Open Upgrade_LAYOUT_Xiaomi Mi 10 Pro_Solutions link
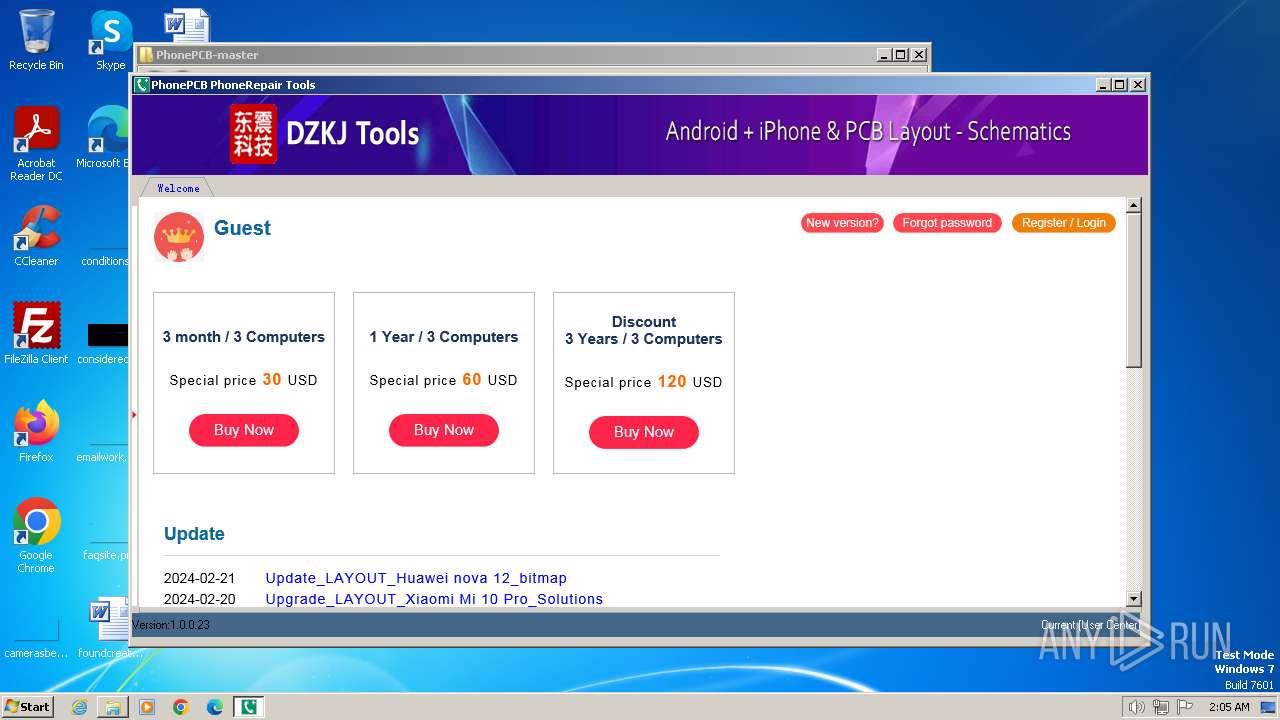This screenshot has width=1280, height=720. (434, 599)
